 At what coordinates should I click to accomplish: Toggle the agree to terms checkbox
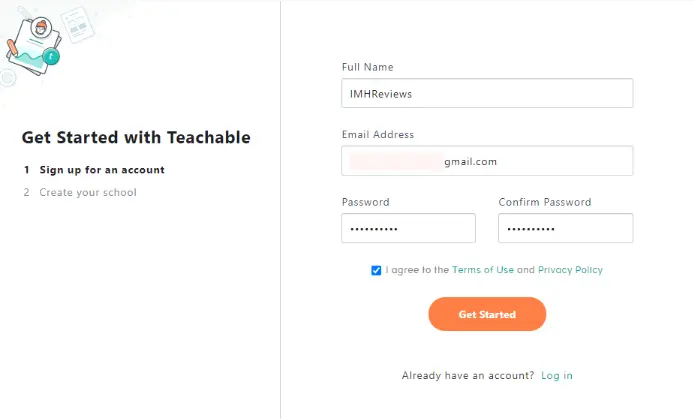coord(376,270)
